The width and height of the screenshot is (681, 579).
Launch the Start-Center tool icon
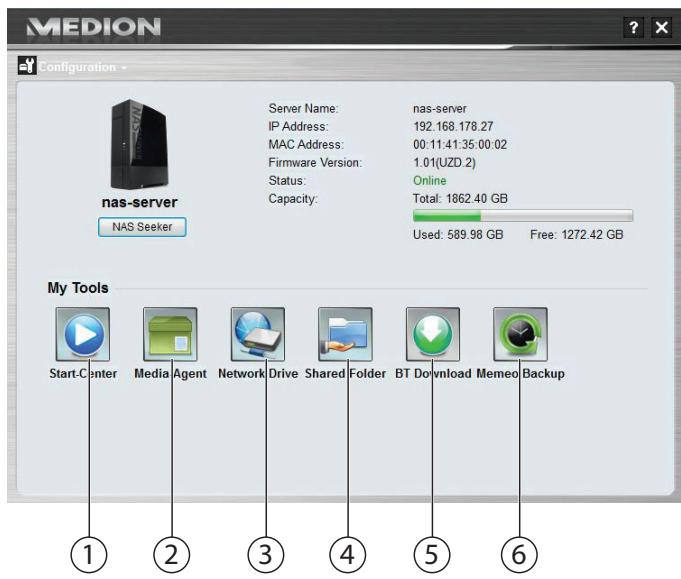pyautogui.click(x=83, y=334)
